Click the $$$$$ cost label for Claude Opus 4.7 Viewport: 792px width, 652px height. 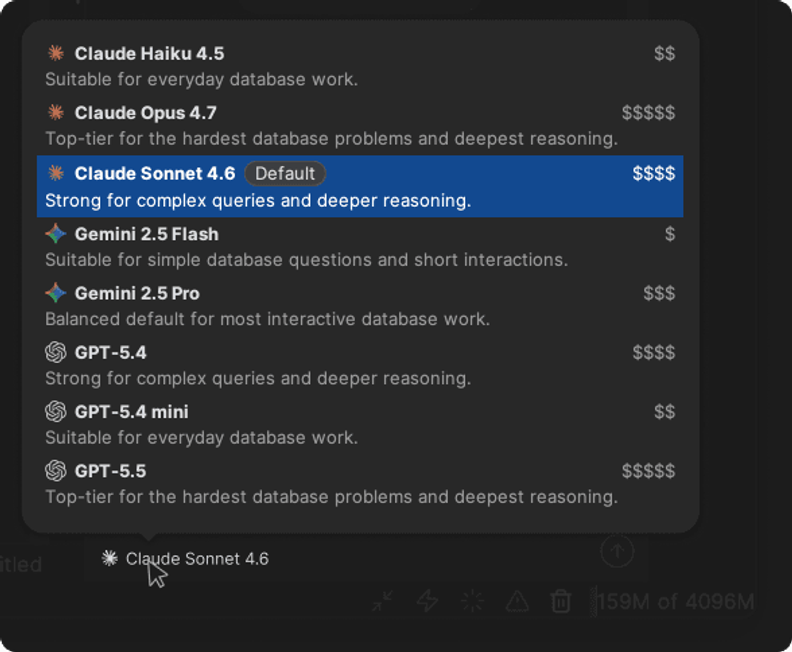[648, 113]
